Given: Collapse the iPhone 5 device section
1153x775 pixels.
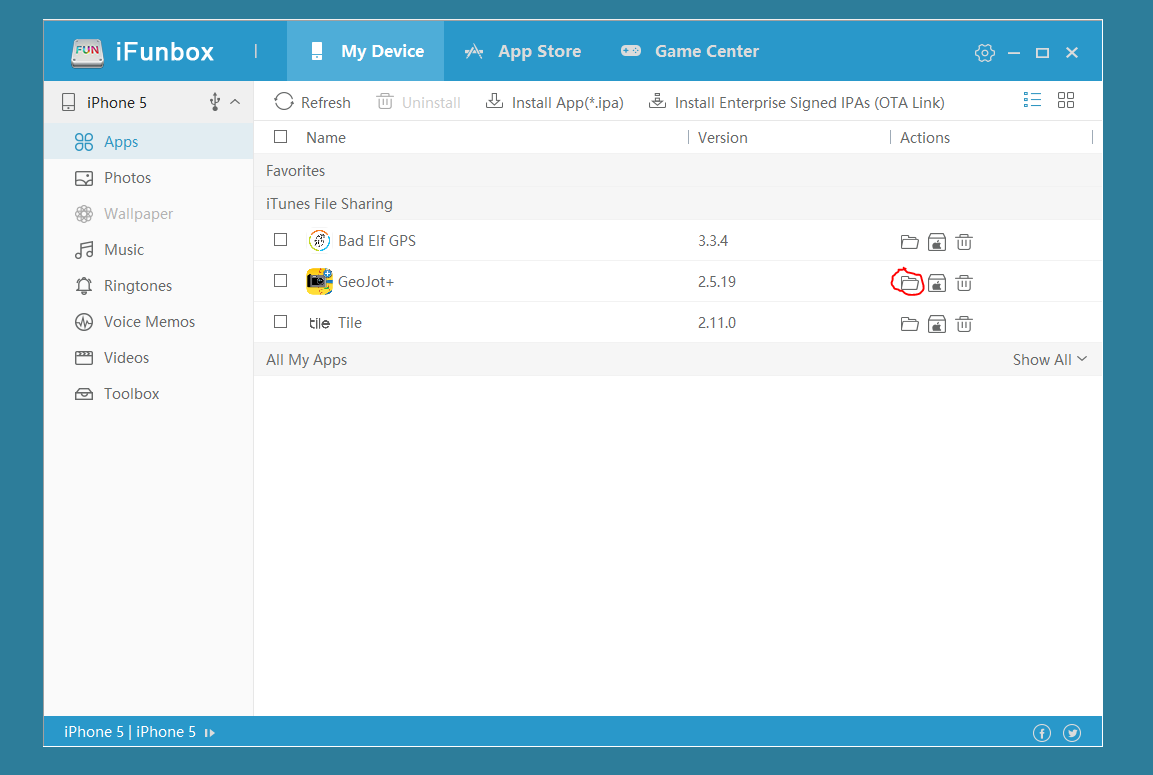Looking at the screenshot, I should (235, 101).
